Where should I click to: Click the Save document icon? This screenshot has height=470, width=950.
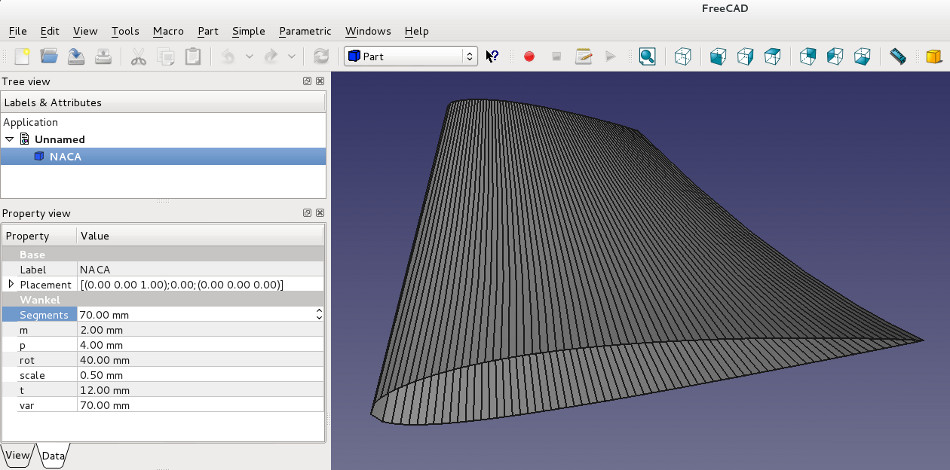[76, 56]
